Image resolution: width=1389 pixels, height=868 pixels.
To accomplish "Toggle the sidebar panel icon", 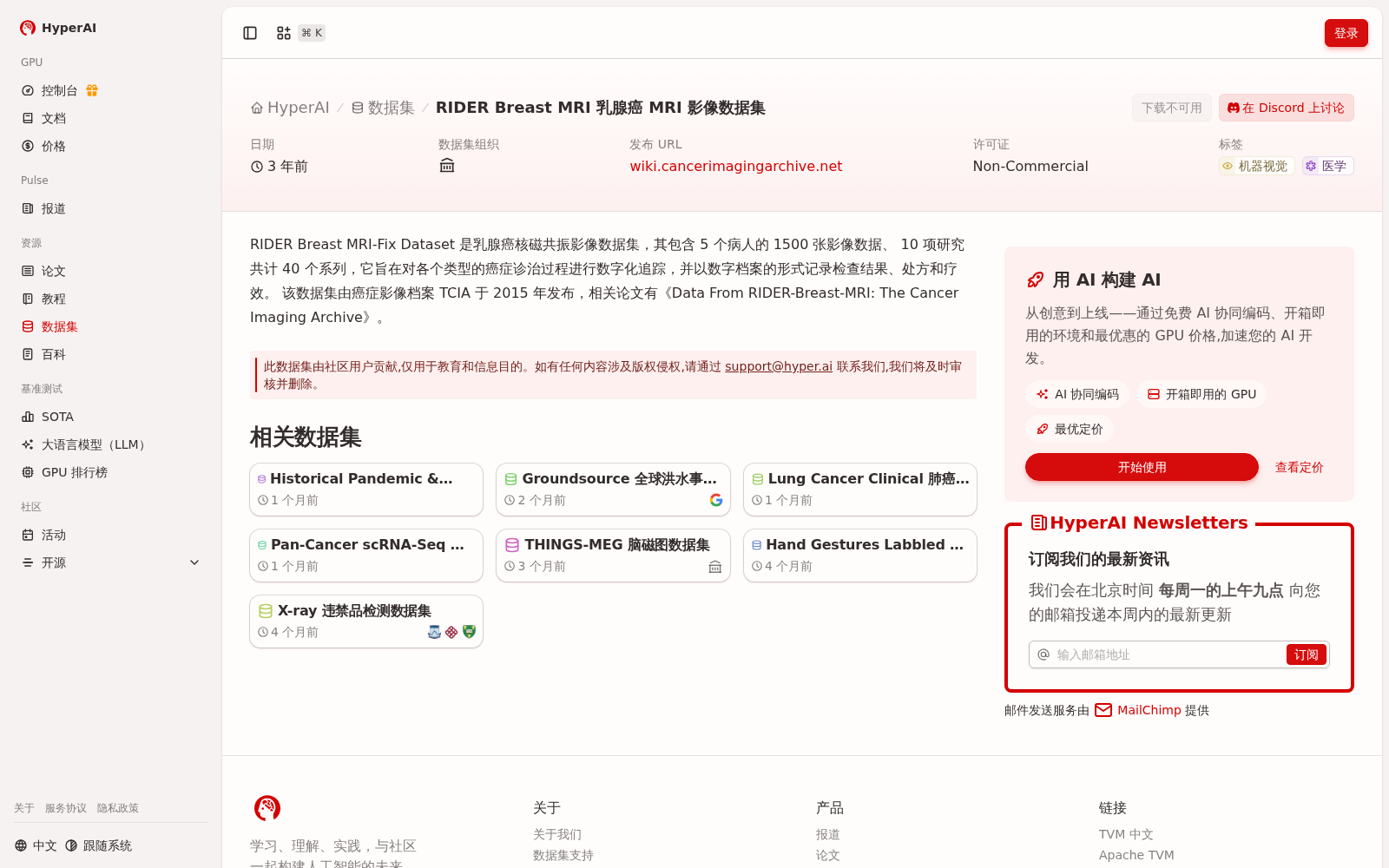I will click(x=250, y=33).
